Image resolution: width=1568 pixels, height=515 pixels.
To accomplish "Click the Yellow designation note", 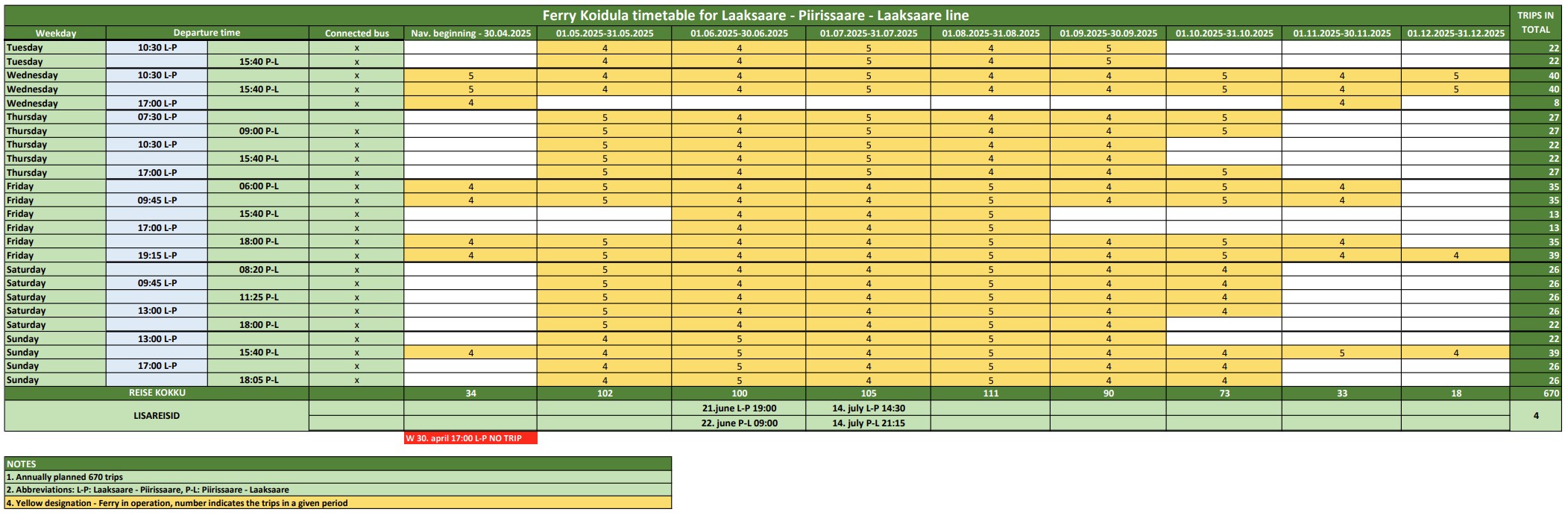I will pos(338,503).
